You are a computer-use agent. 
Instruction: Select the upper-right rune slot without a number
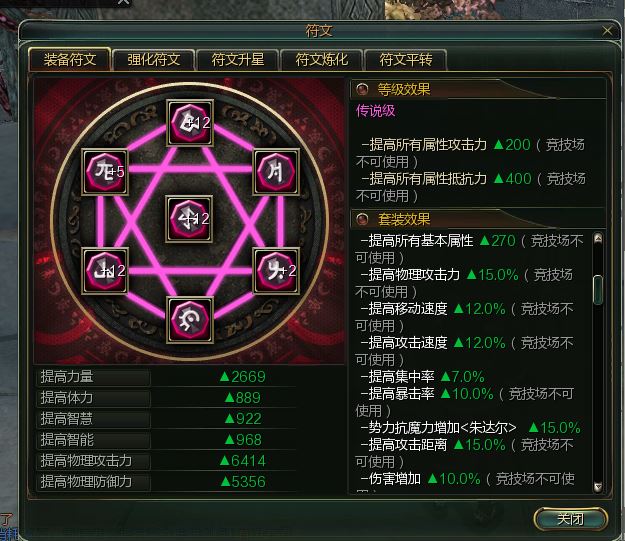tap(276, 172)
